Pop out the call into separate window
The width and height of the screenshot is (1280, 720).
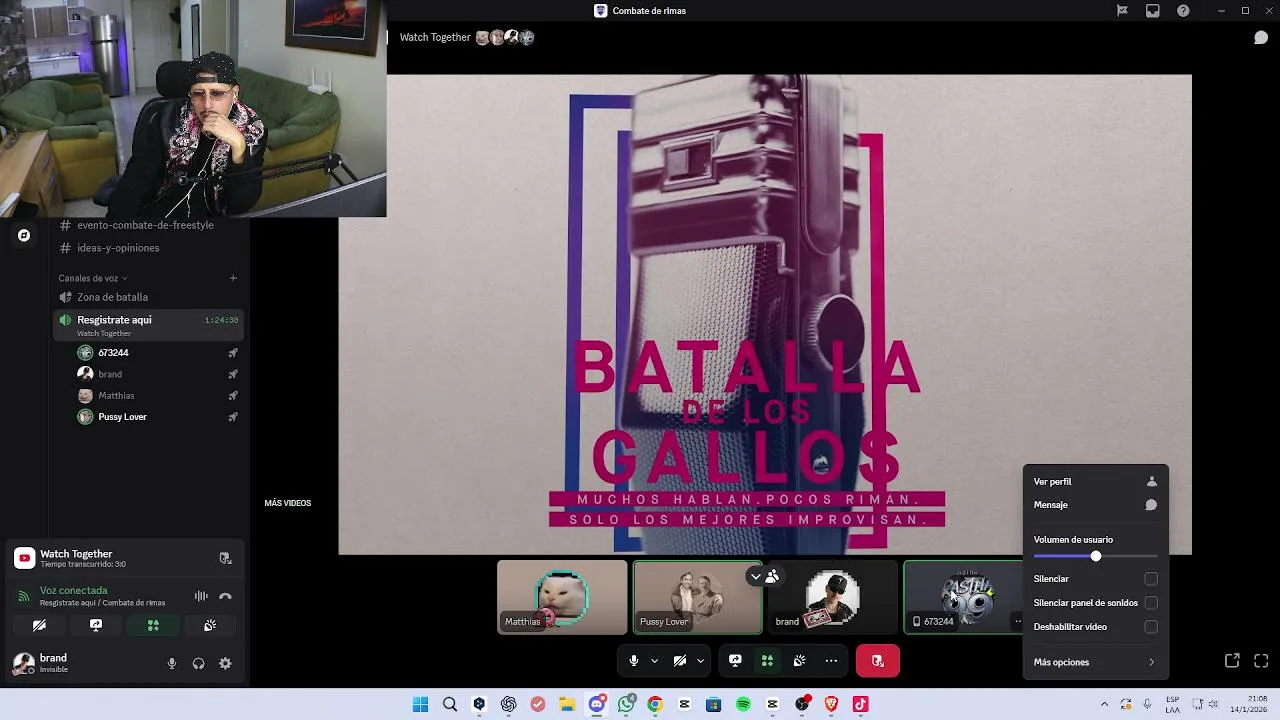click(x=1232, y=661)
